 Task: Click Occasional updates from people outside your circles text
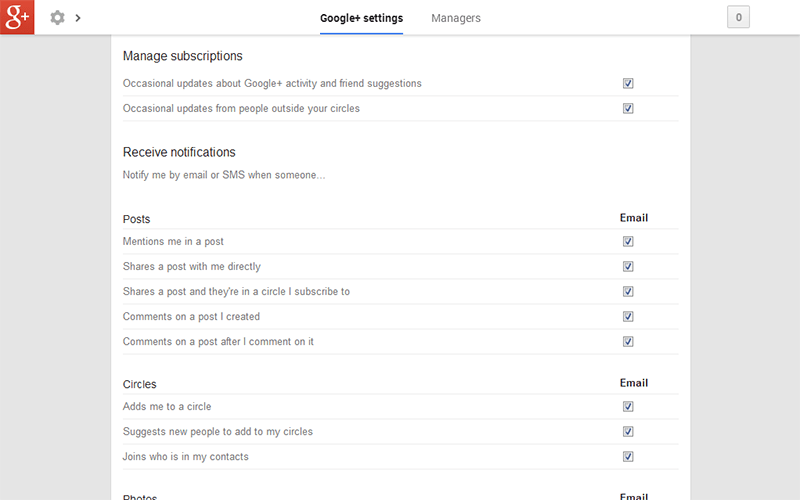point(241,108)
